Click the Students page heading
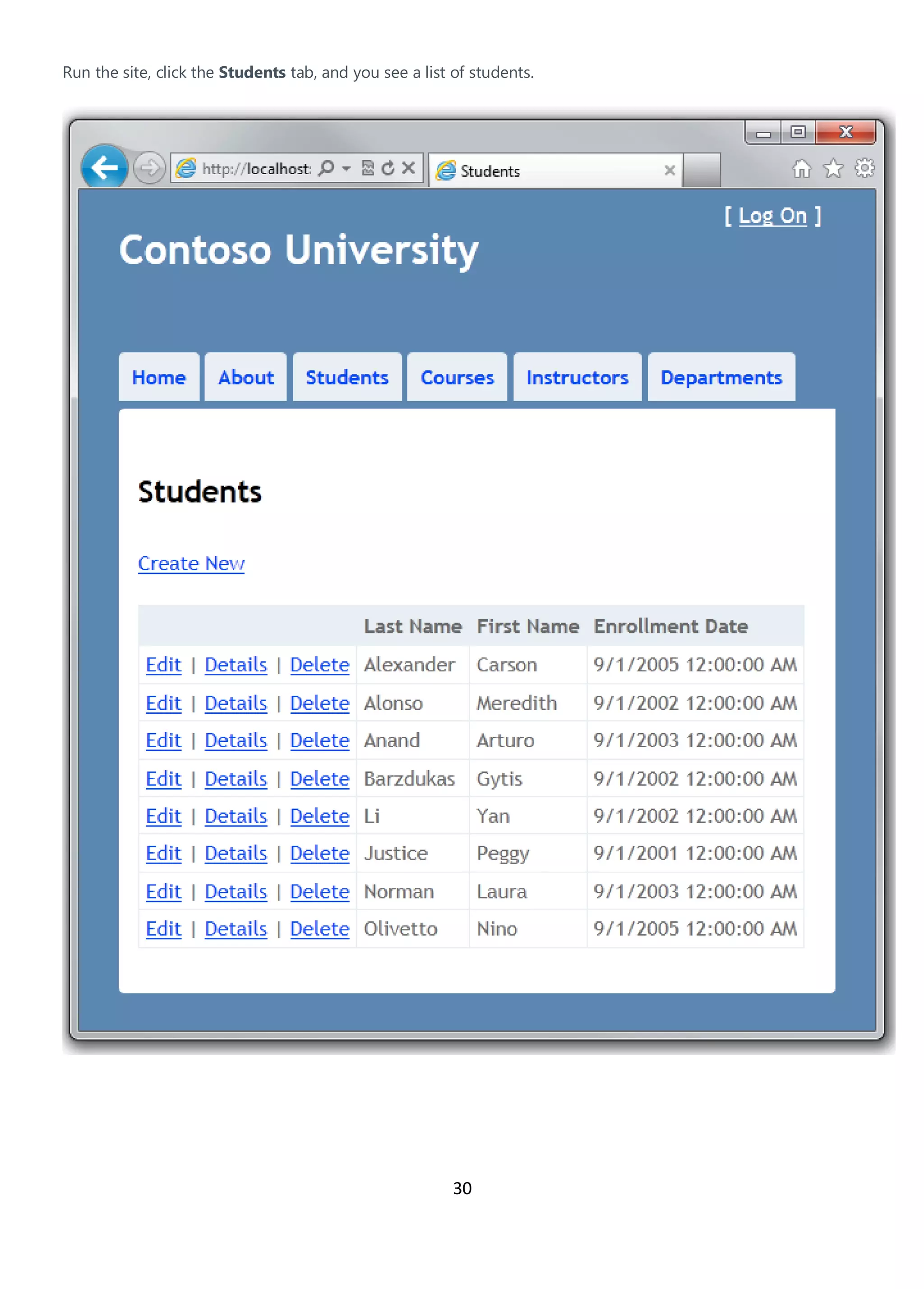Screen dimensions: 924x1289 coord(200,492)
